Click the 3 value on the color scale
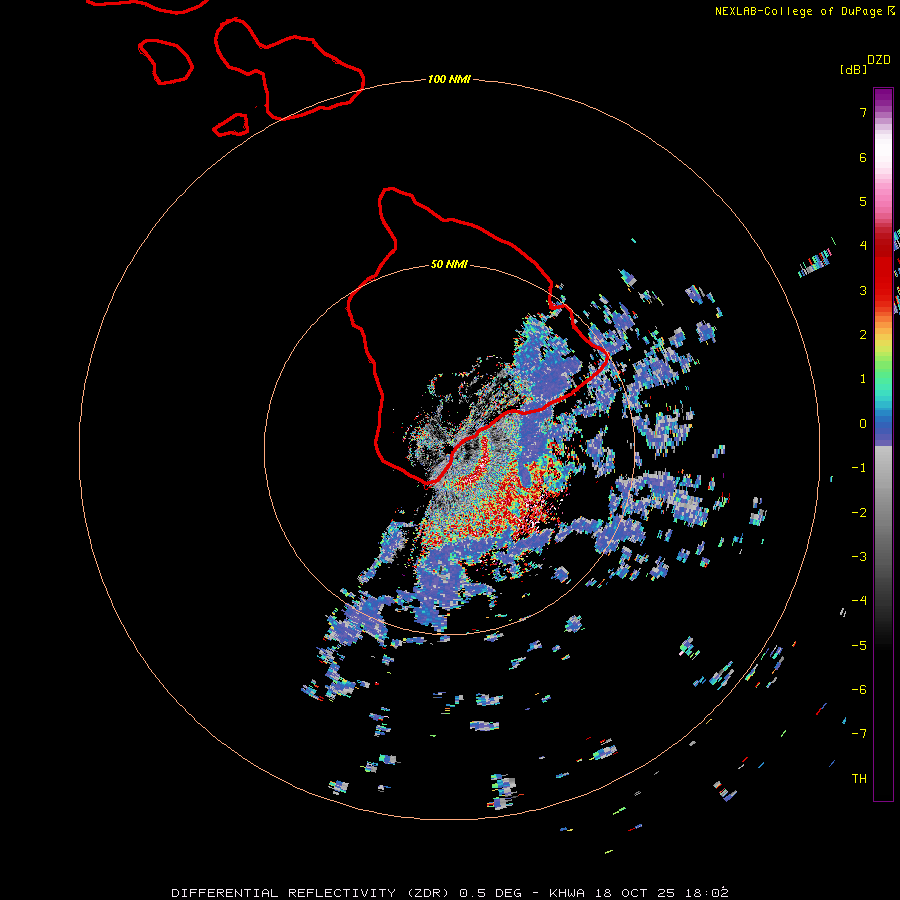The height and width of the screenshot is (900, 900). click(x=863, y=290)
